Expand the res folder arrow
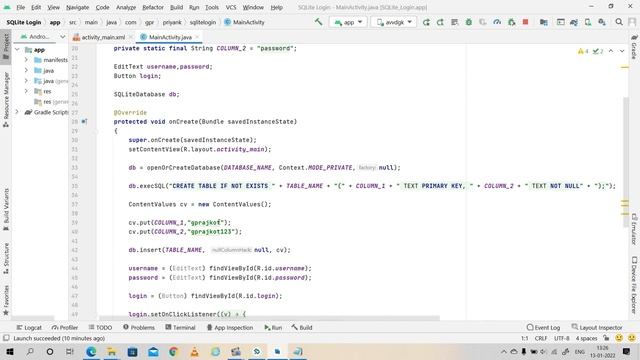 point(27,91)
